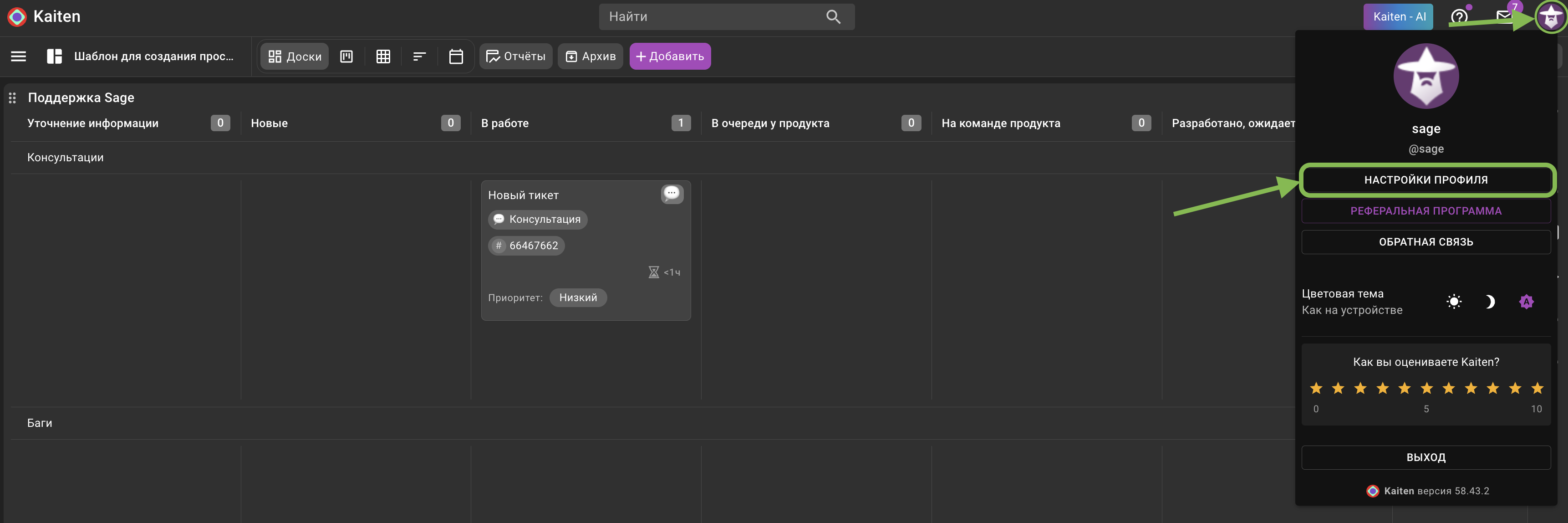Switch to the calendar view icon
1568x523 pixels.
click(x=456, y=56)
